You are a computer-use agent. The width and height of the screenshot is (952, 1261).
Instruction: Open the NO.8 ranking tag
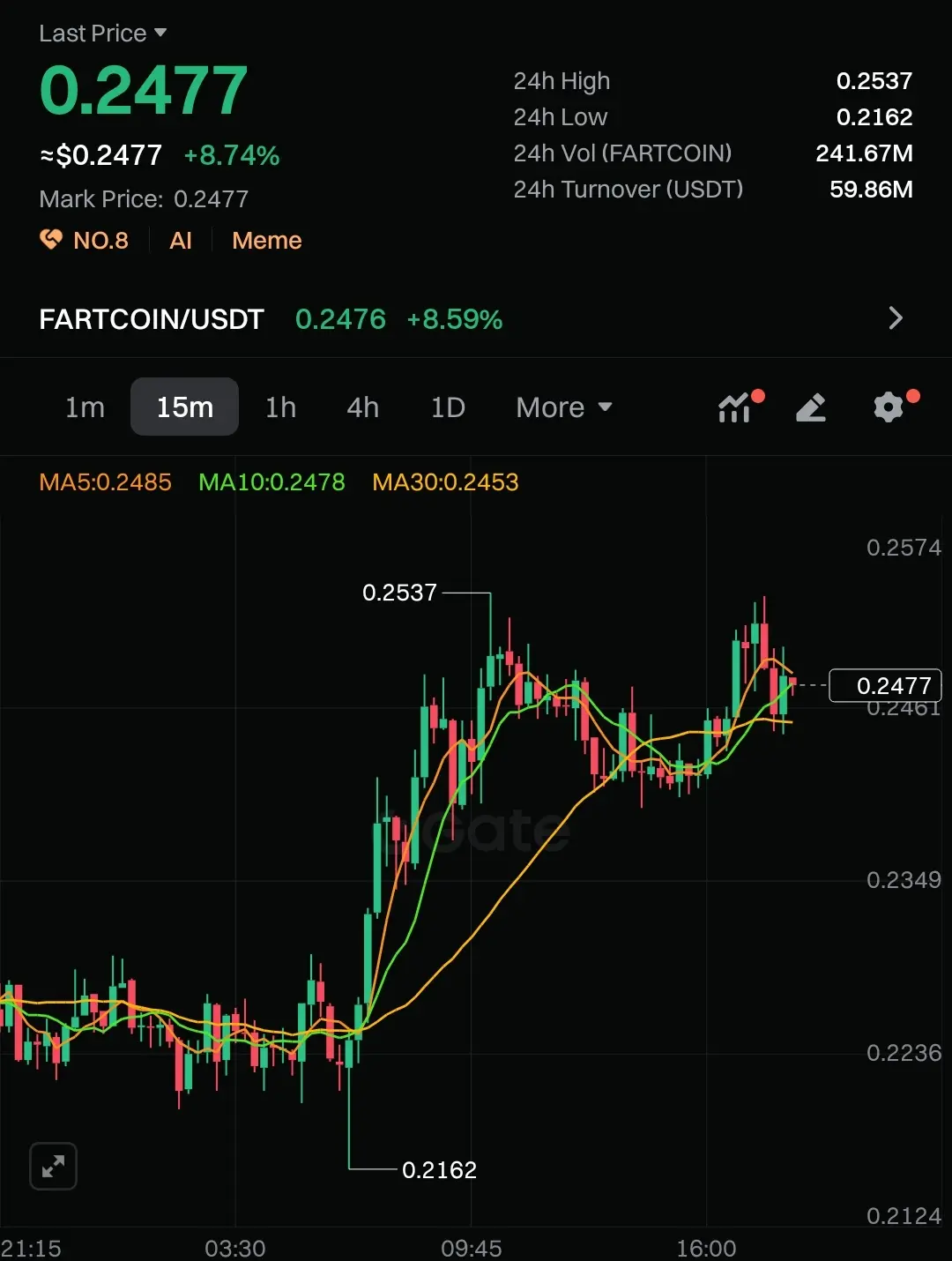click(100, 241)
